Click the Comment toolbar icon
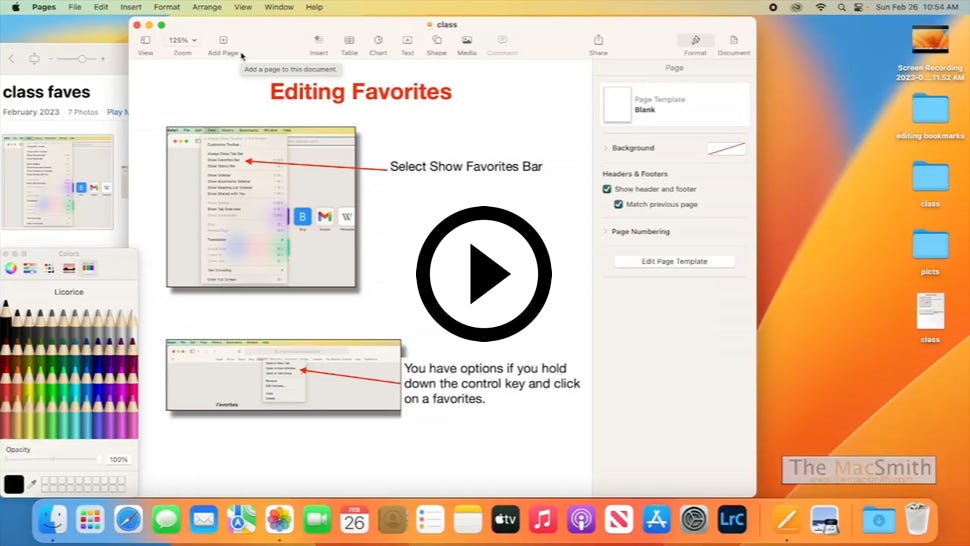970x546 pixels. (502, 40)
